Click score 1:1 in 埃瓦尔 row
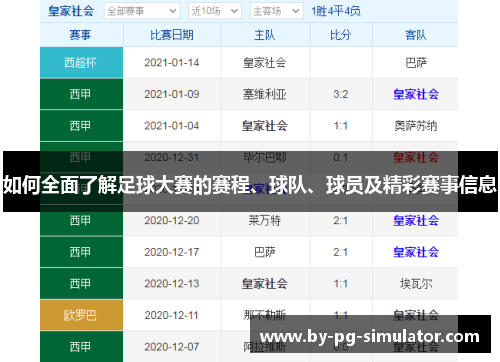Viewport: 500px width, 362px height. click(x=341, y=284)
